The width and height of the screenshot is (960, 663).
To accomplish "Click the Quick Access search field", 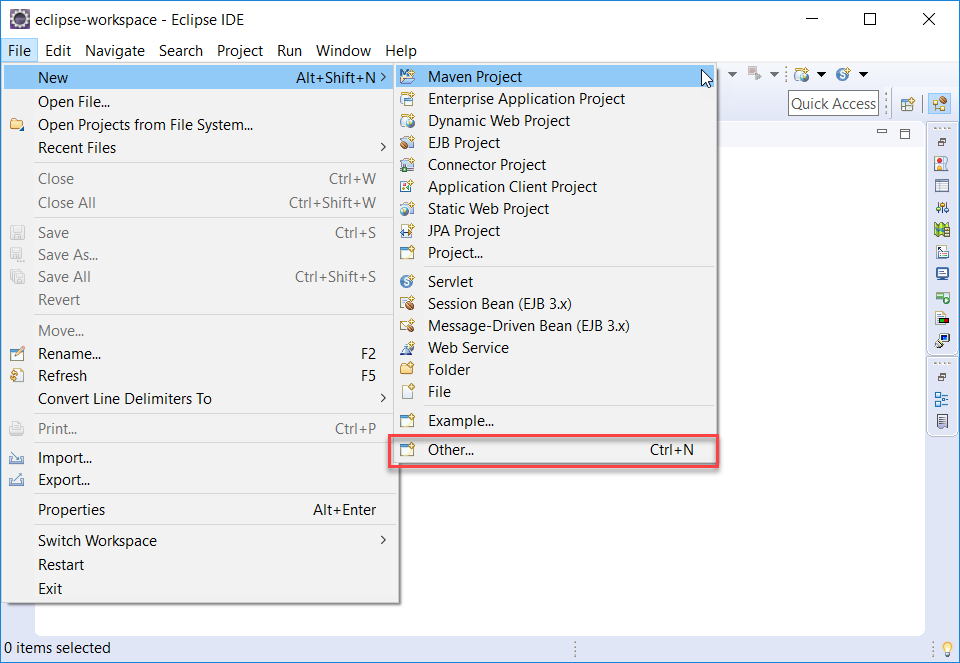I will [833, 103].
